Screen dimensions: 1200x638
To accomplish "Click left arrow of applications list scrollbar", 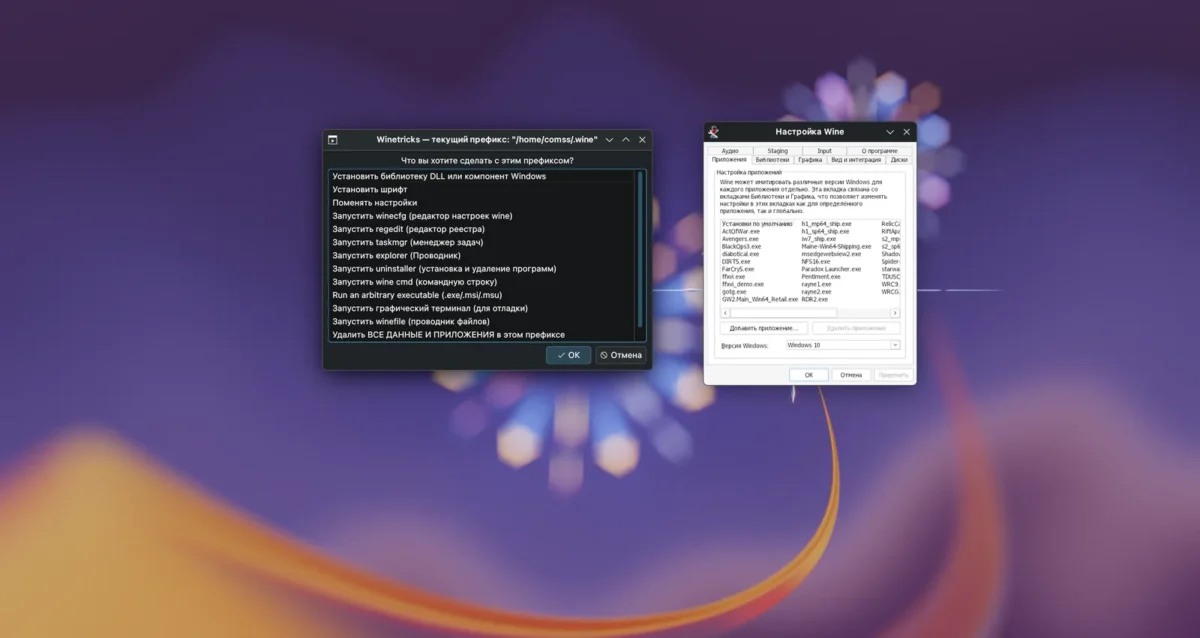I will pos(724,312).
